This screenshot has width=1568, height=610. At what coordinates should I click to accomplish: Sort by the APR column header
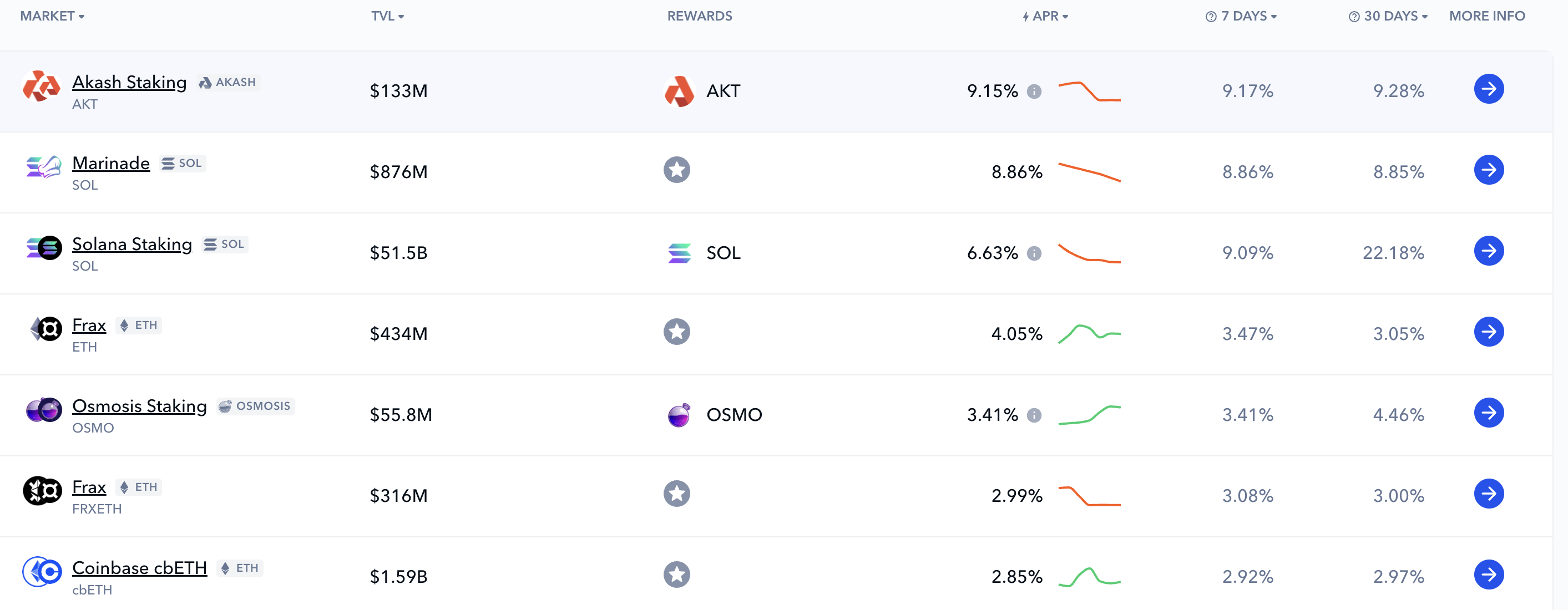coord(1045,17)
